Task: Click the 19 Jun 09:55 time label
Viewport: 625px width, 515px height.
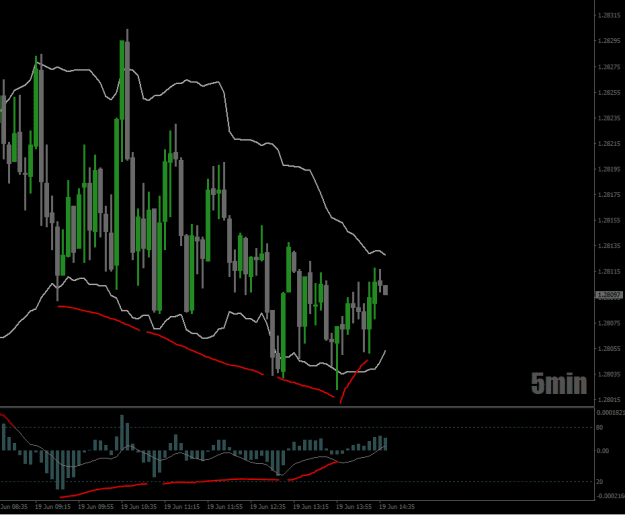Action: [96, 507]
